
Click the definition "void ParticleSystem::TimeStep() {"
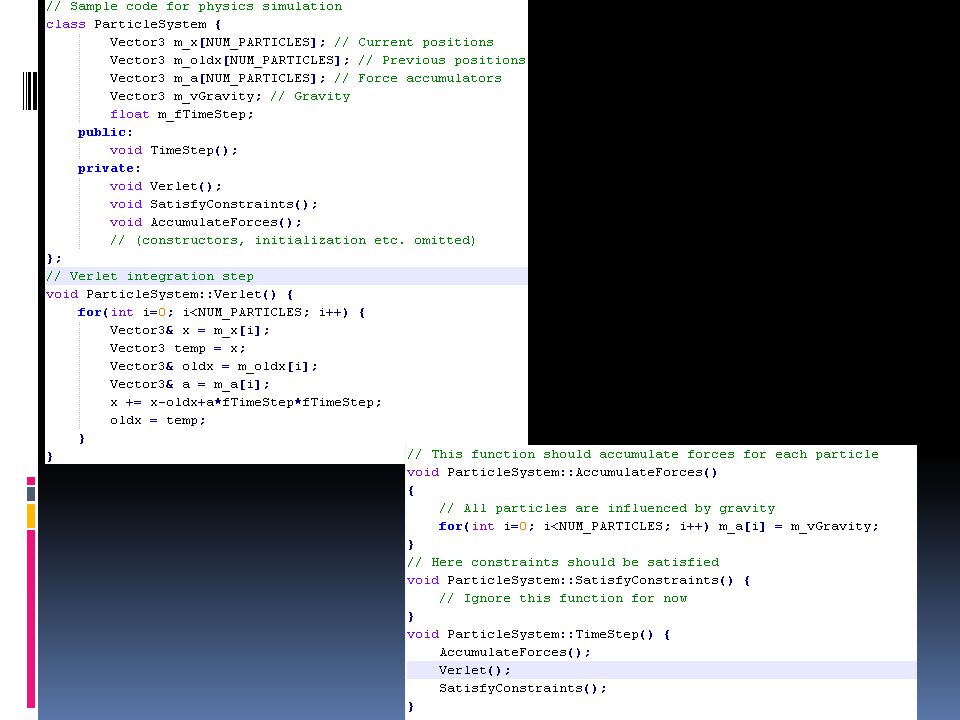539,635
